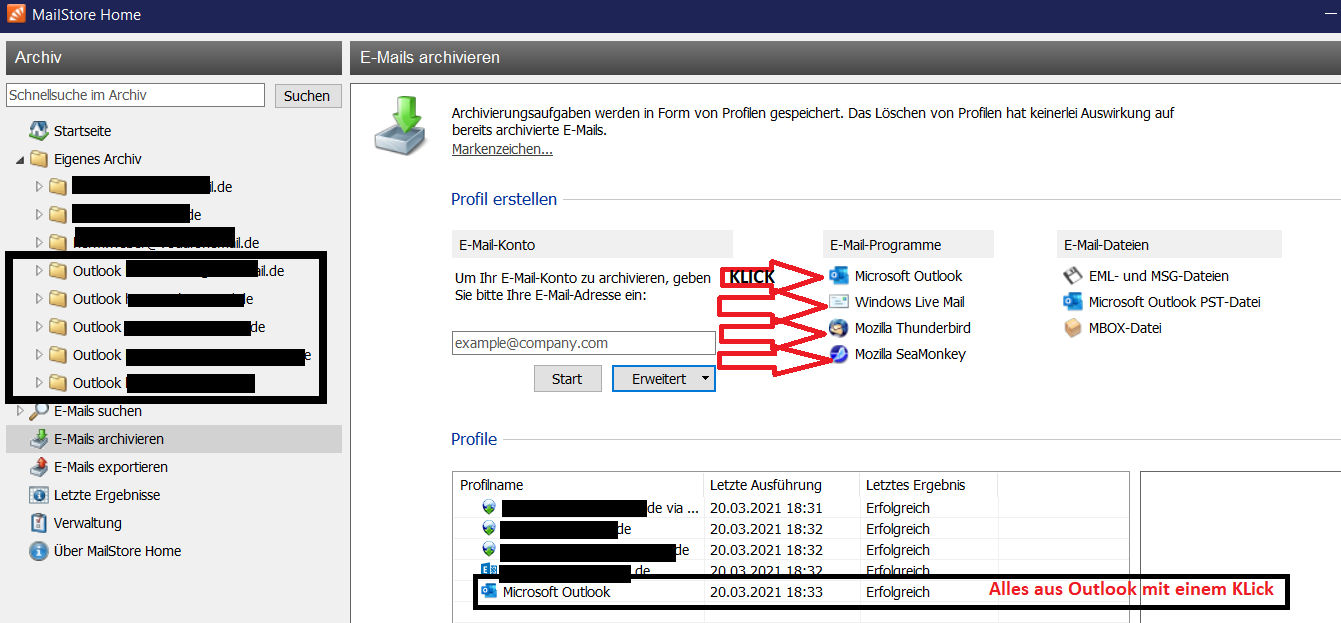
Task: Click the Schnellsuche im Archiv field
Action: coord(135,95)
